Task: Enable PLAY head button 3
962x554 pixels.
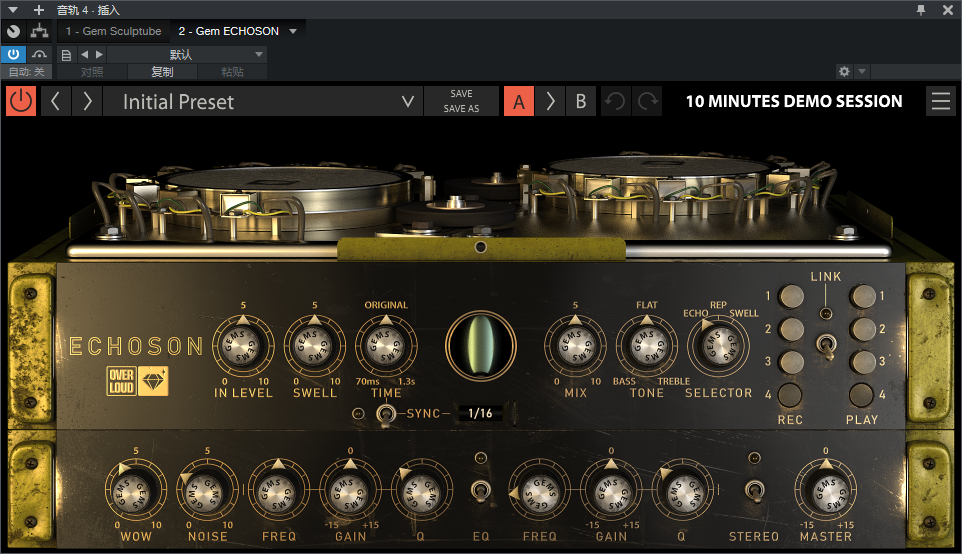Action: 863,362
